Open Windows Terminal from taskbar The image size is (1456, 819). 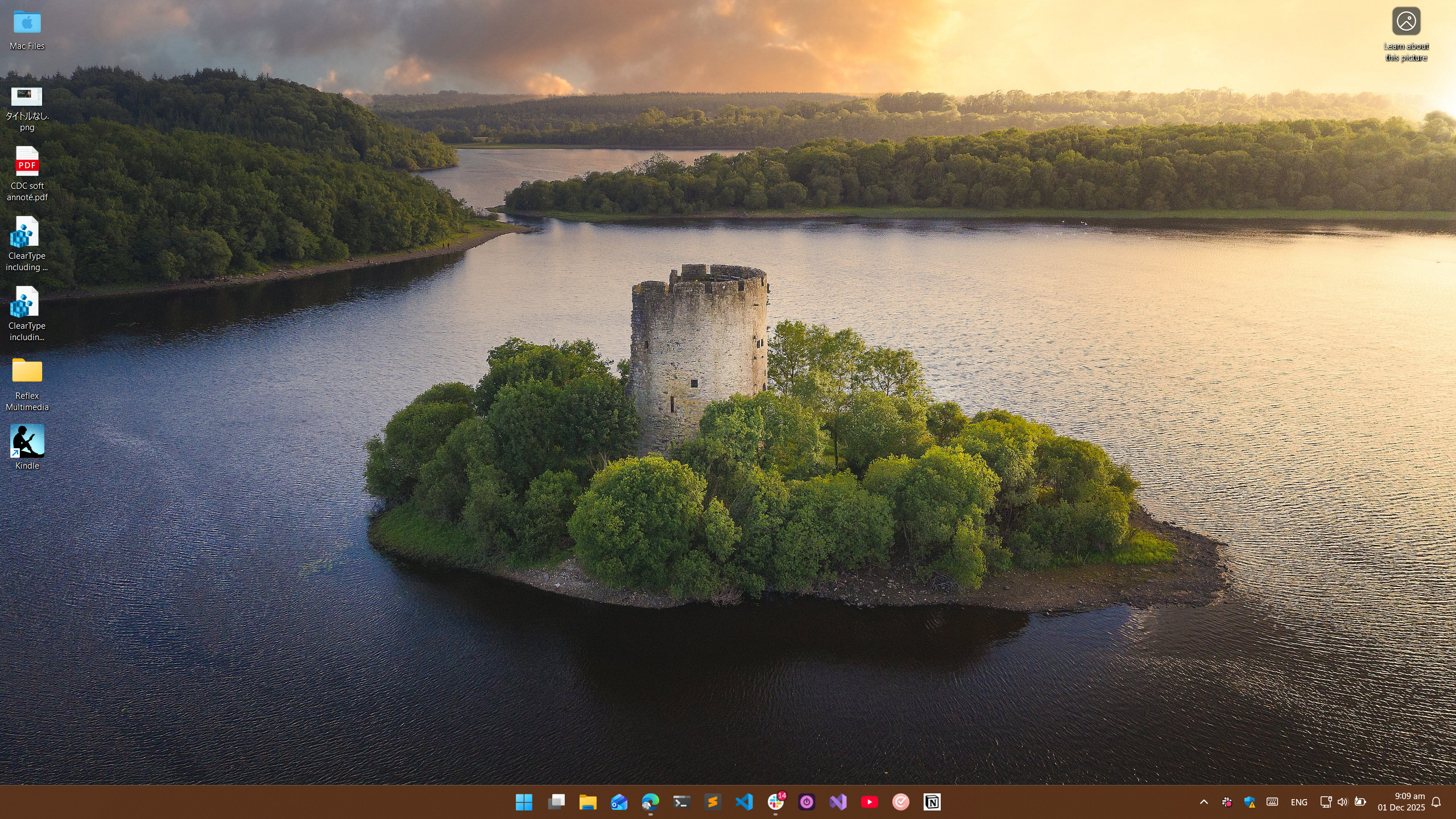[681, 802]
